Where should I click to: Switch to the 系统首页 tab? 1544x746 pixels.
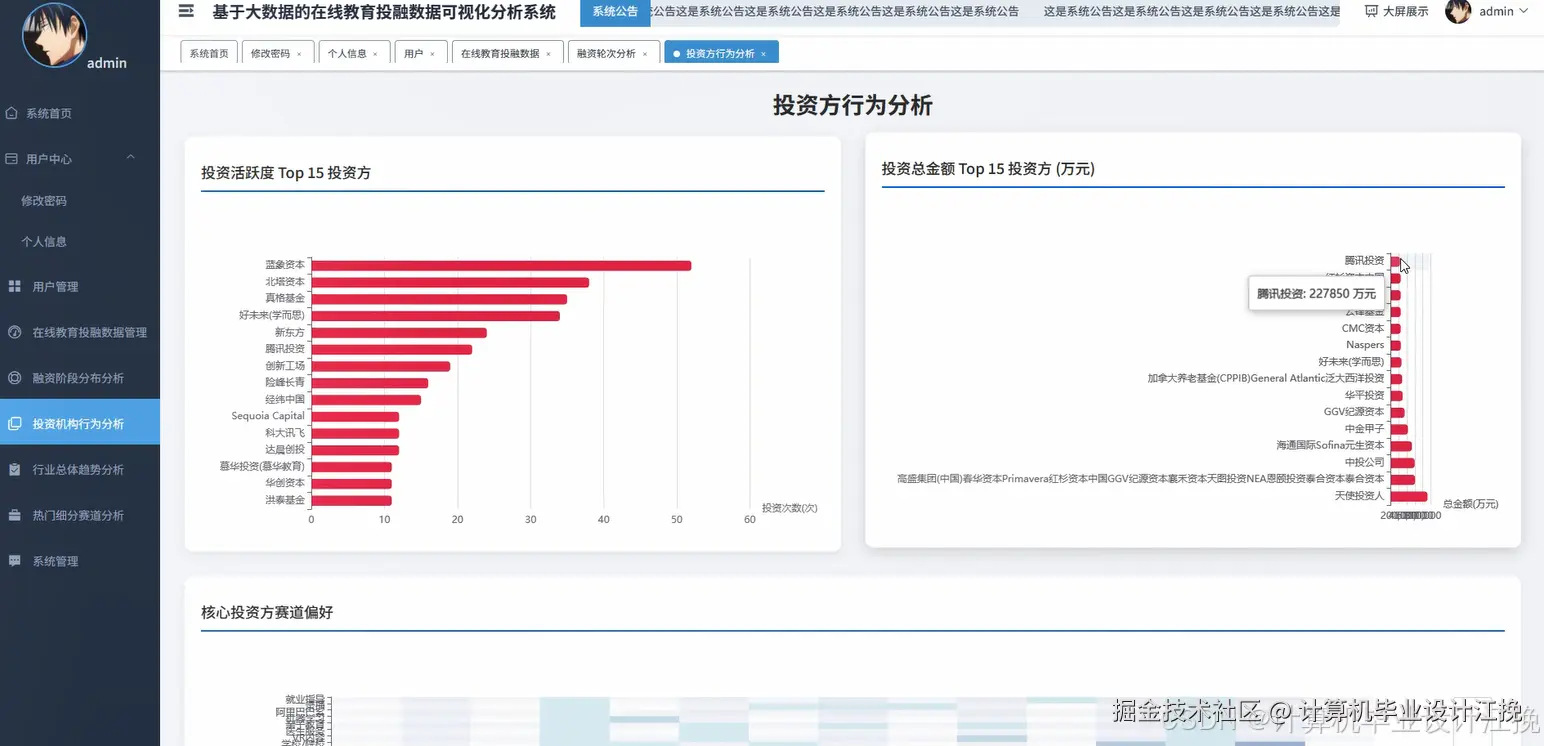coord(209,53)
